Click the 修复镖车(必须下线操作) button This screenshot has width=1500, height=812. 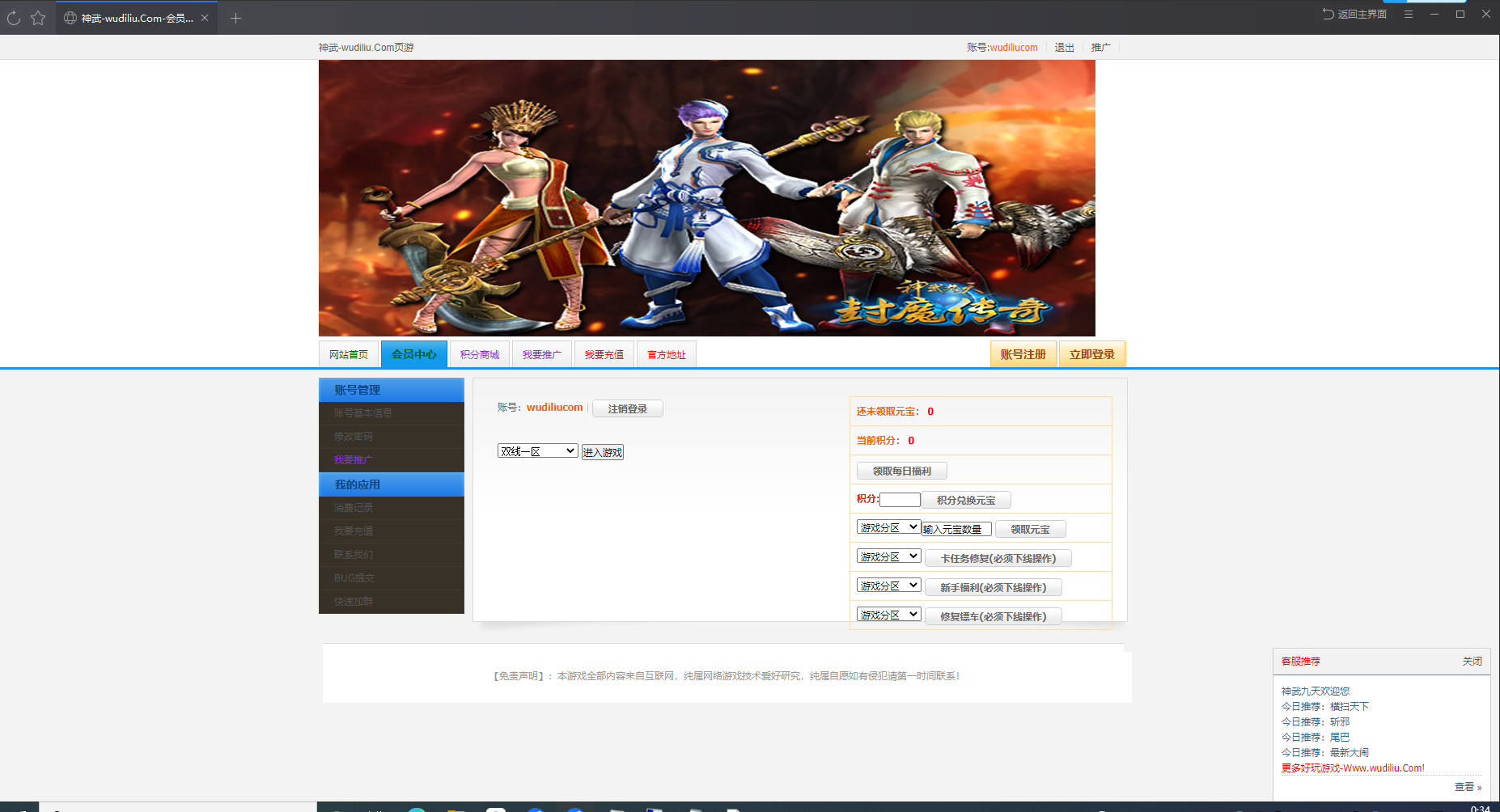[994, 616]
